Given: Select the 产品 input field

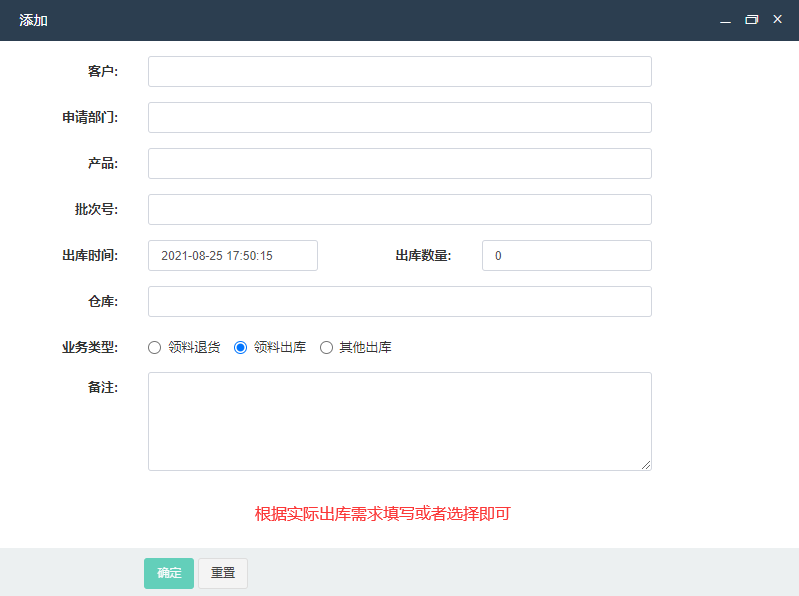Looking at the screenshot, I should pyautogui.click(x=400, y=164).
